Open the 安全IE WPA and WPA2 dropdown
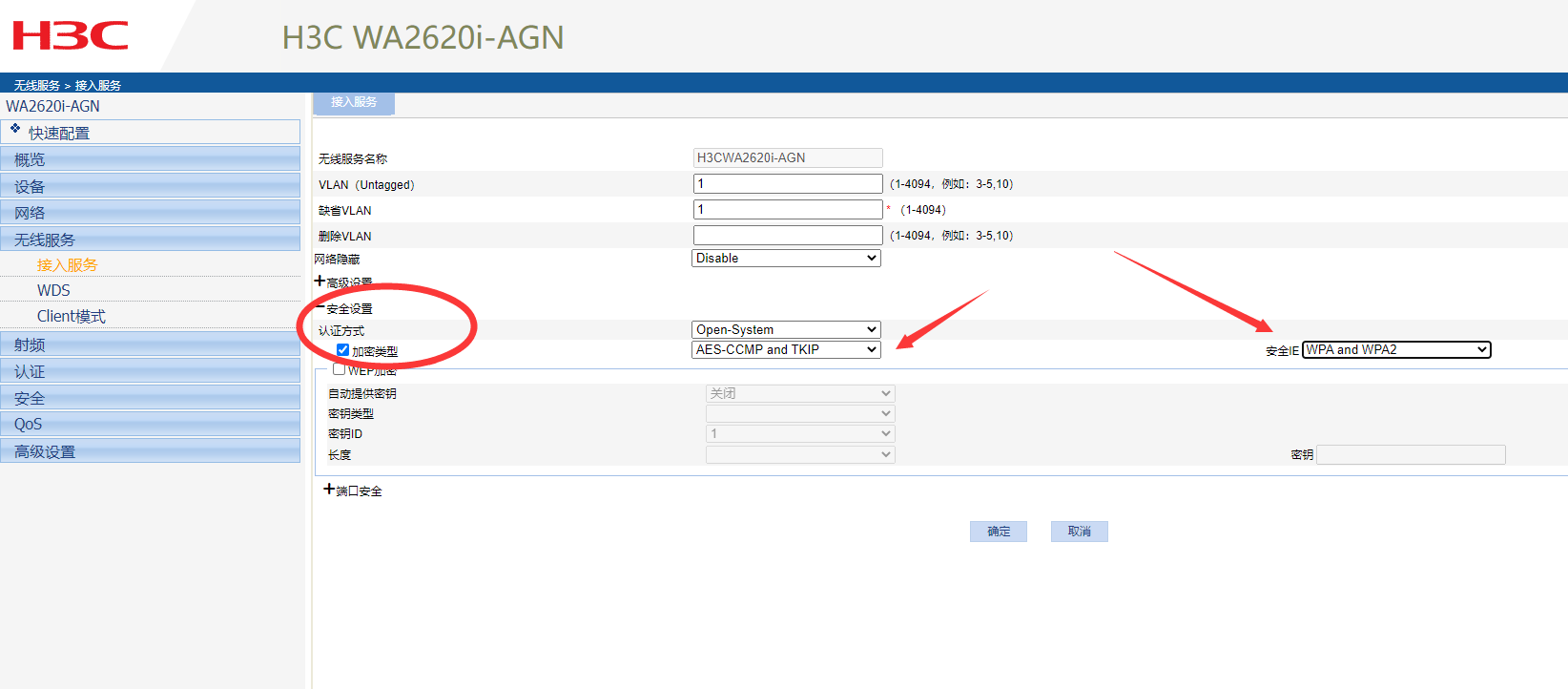The width and height of the screenshot is (1568, 689). 1395,350
